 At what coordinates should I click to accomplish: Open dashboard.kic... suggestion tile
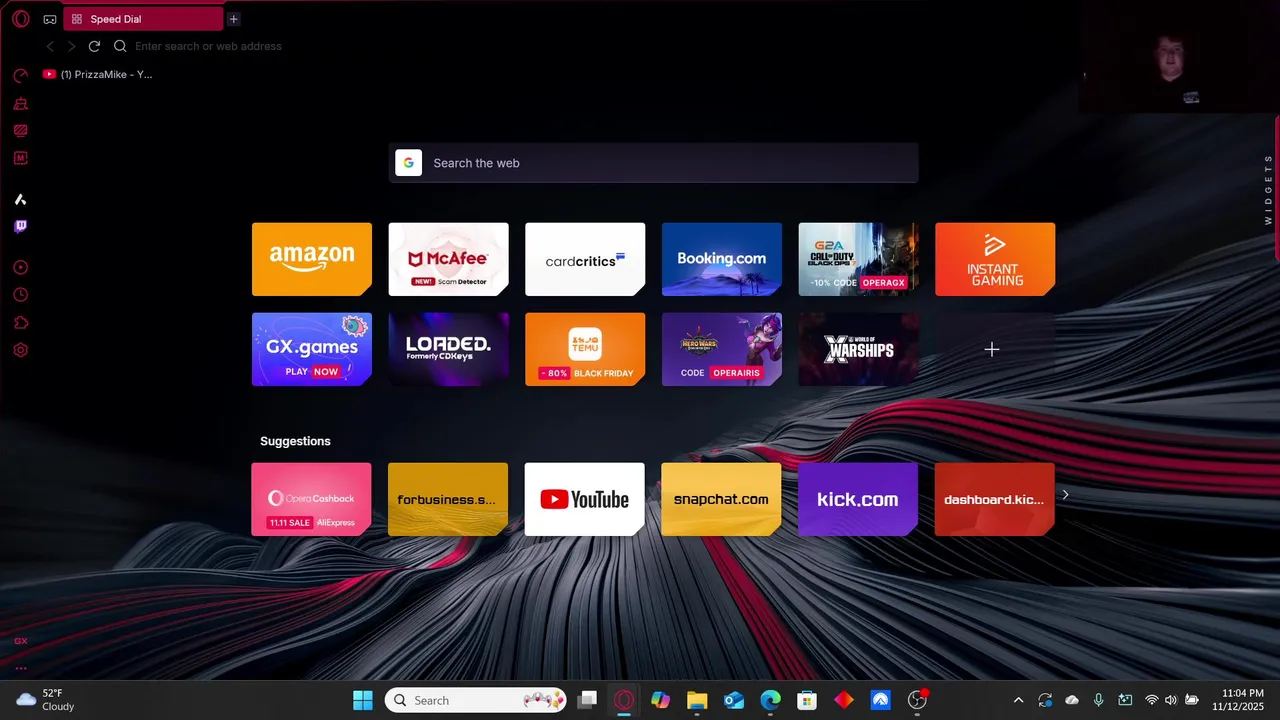tap(995, 499)
